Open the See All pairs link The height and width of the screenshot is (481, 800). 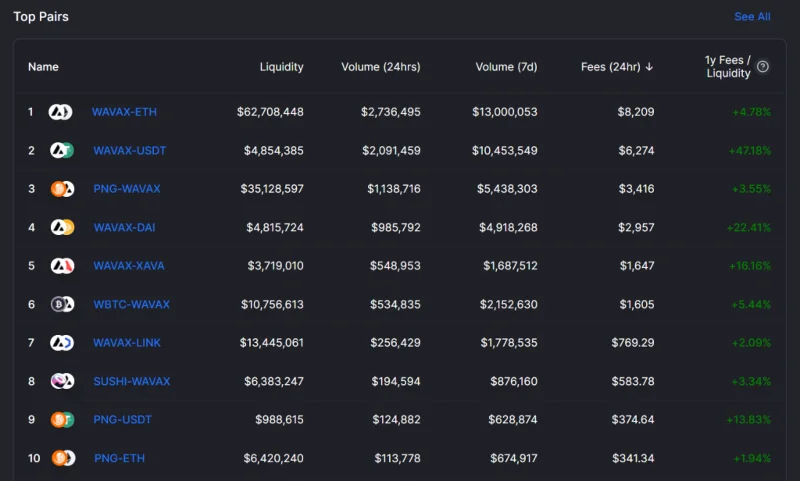pyautogui.click(x=752, y=16)
